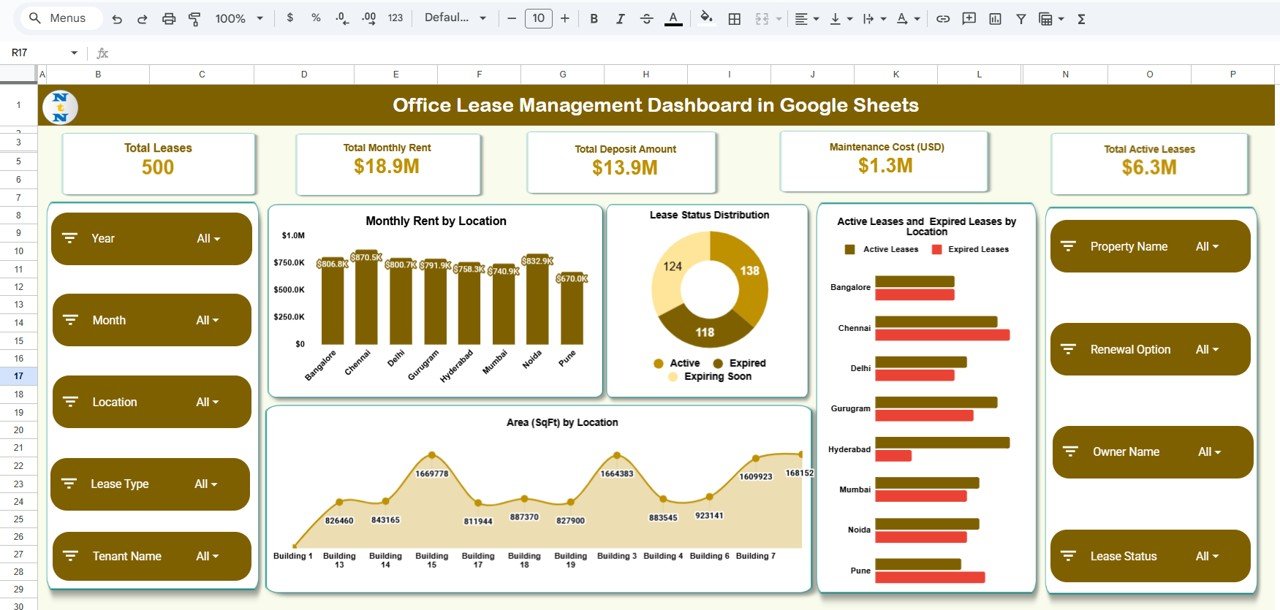Click the Insert link icon
Viewport: 1280px width, 610px height.
tap(942, 19)
